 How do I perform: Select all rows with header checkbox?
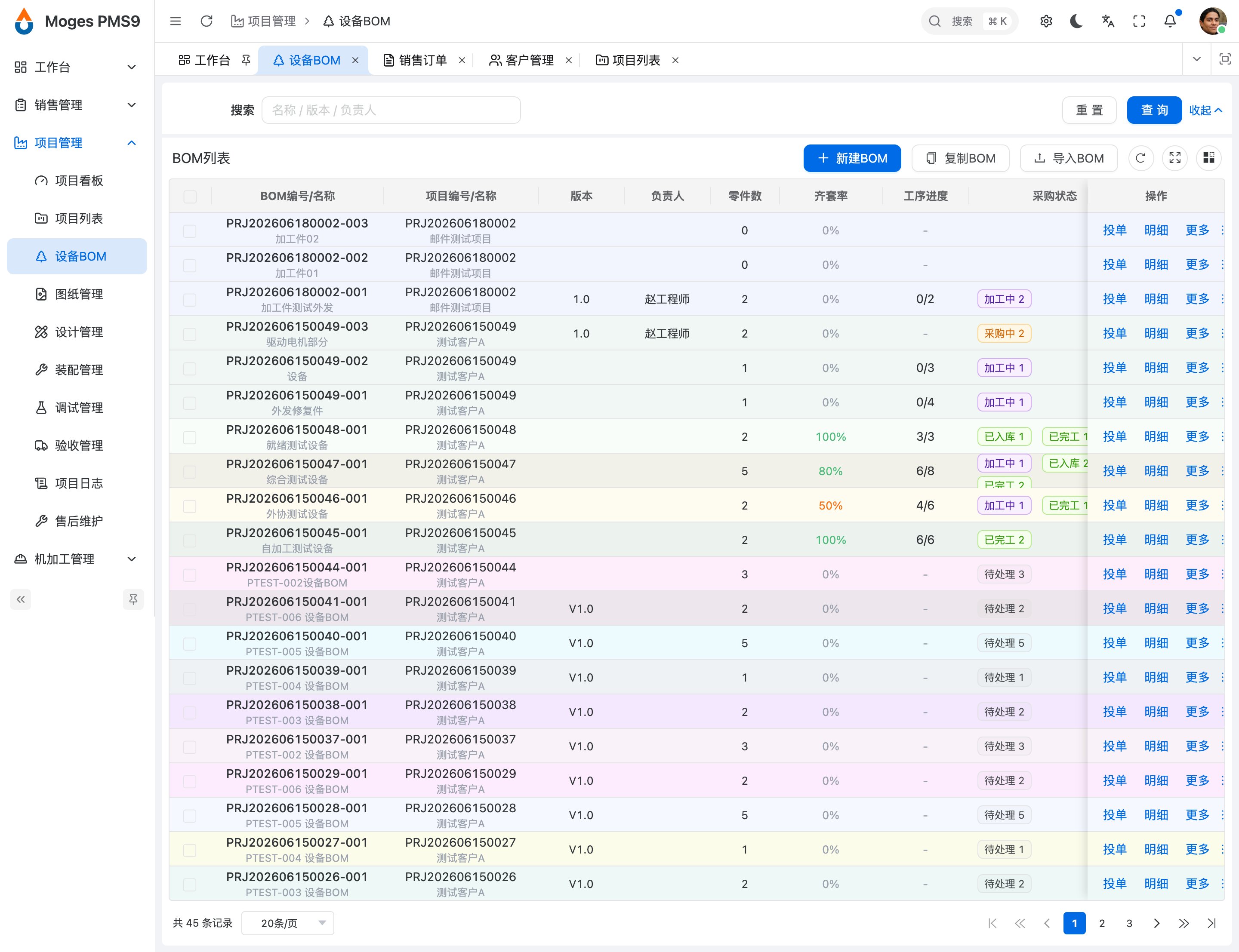(x=190, y=196)
